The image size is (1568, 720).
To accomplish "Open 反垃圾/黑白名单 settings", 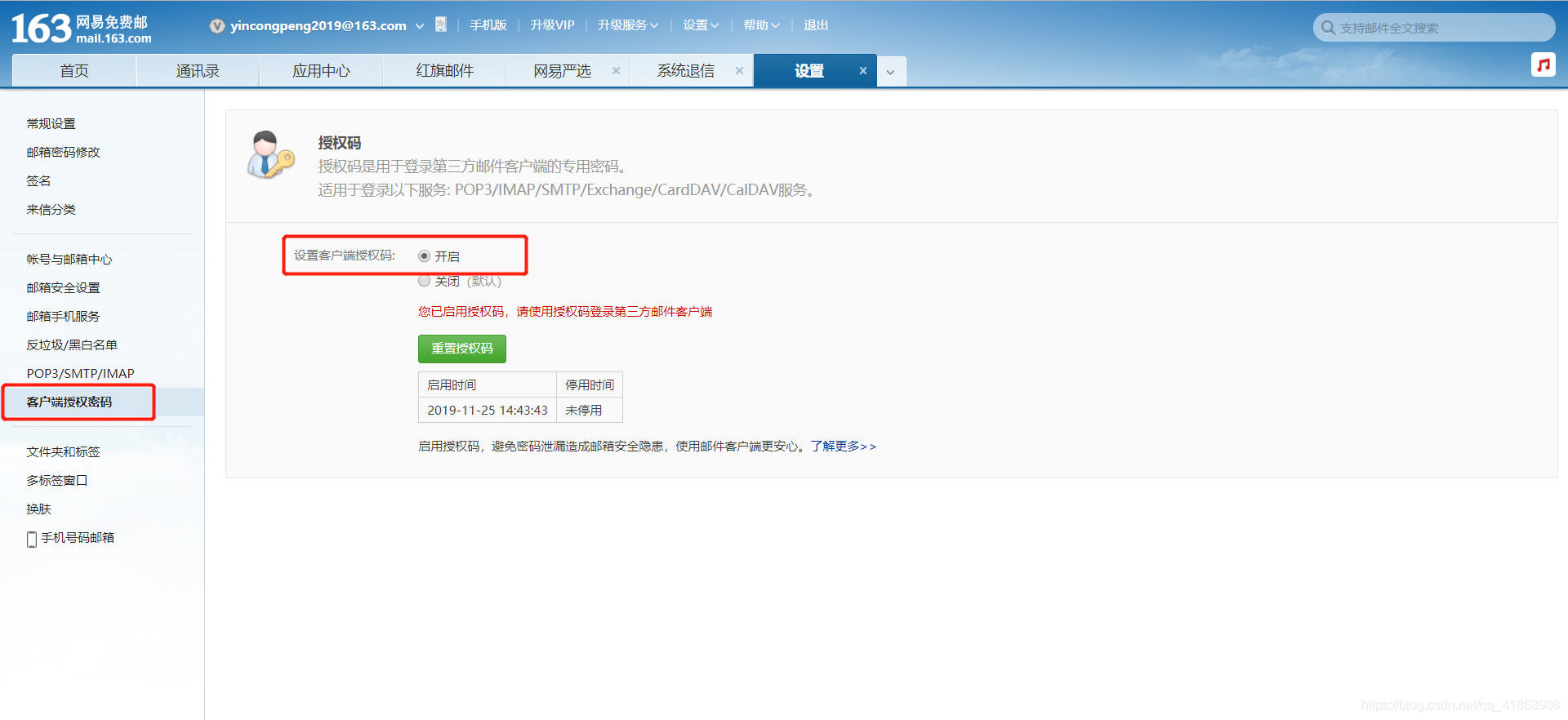I will (x=72, y=345).
